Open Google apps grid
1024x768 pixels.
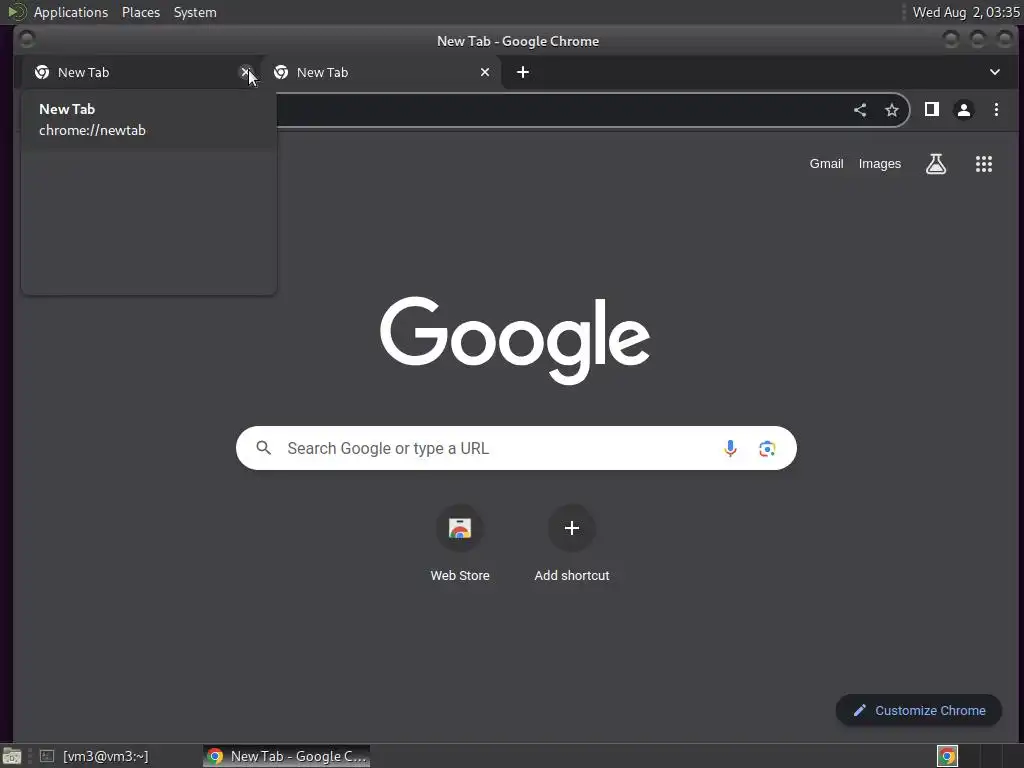coord(984,164)
